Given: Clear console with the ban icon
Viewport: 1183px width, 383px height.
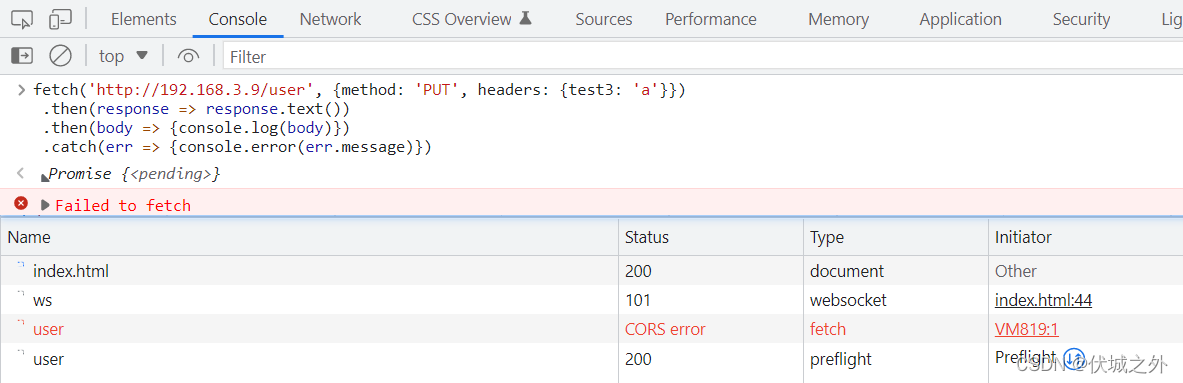Looking at the screenshot, I should [x=60, y=55].
